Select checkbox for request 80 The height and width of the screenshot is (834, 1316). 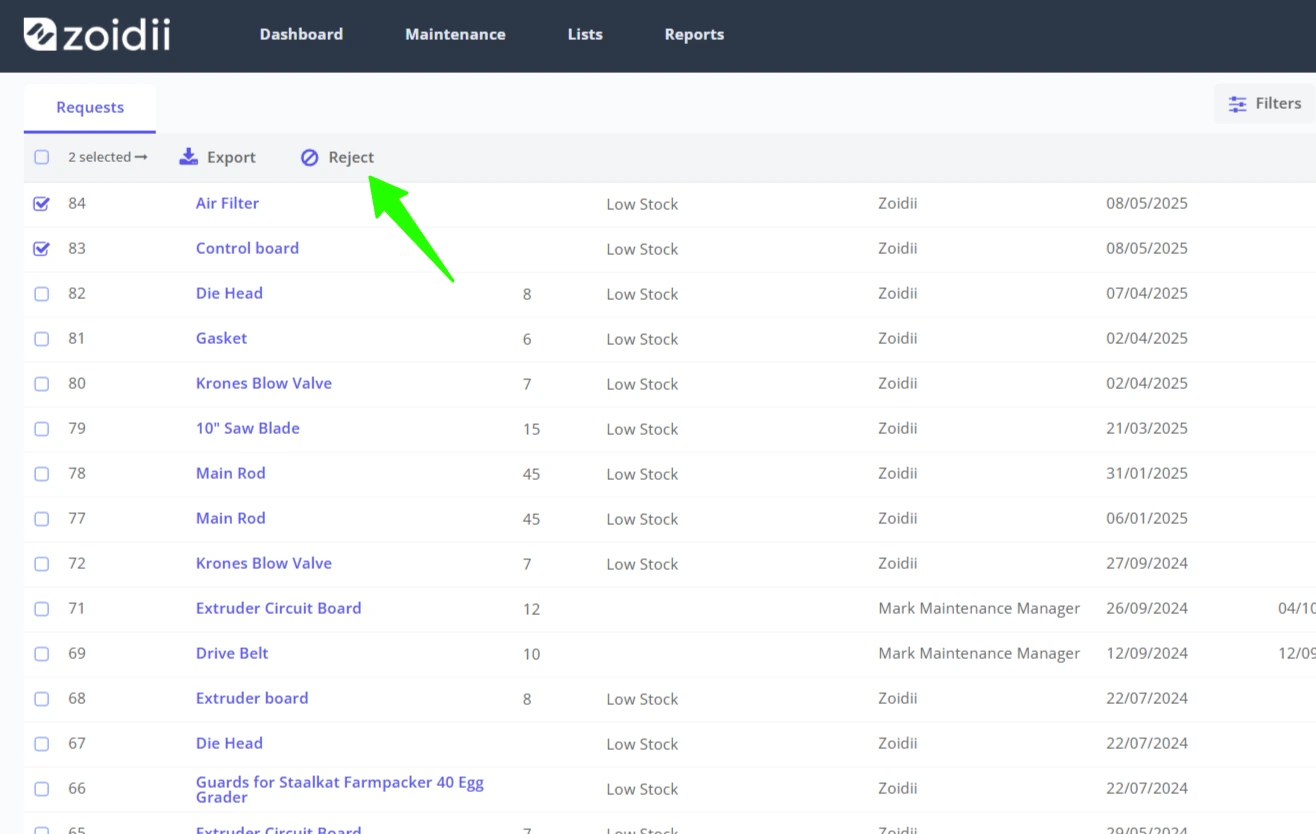[41, 384]
